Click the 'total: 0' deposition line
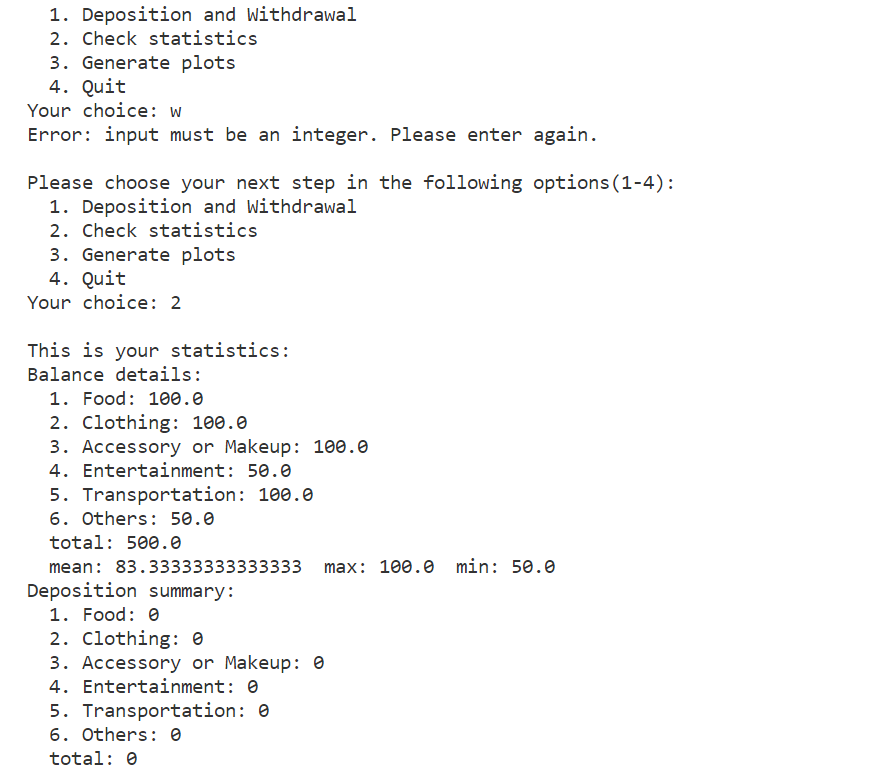The image size is (889, 769). (x=93, y=759)
